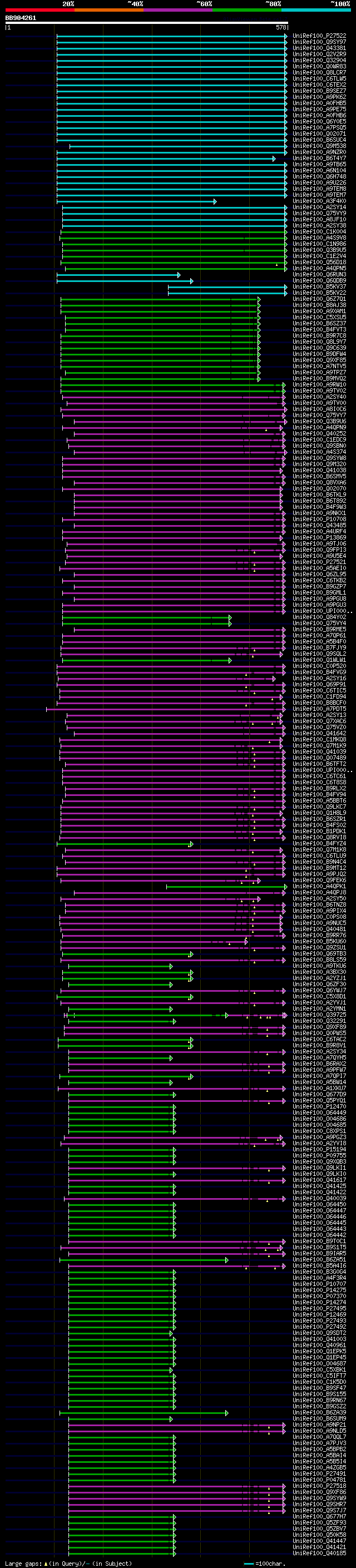Click hit label UniRef100_A2SY14
The height and width of the screenshot is (1568, 356).
[319, 207]
